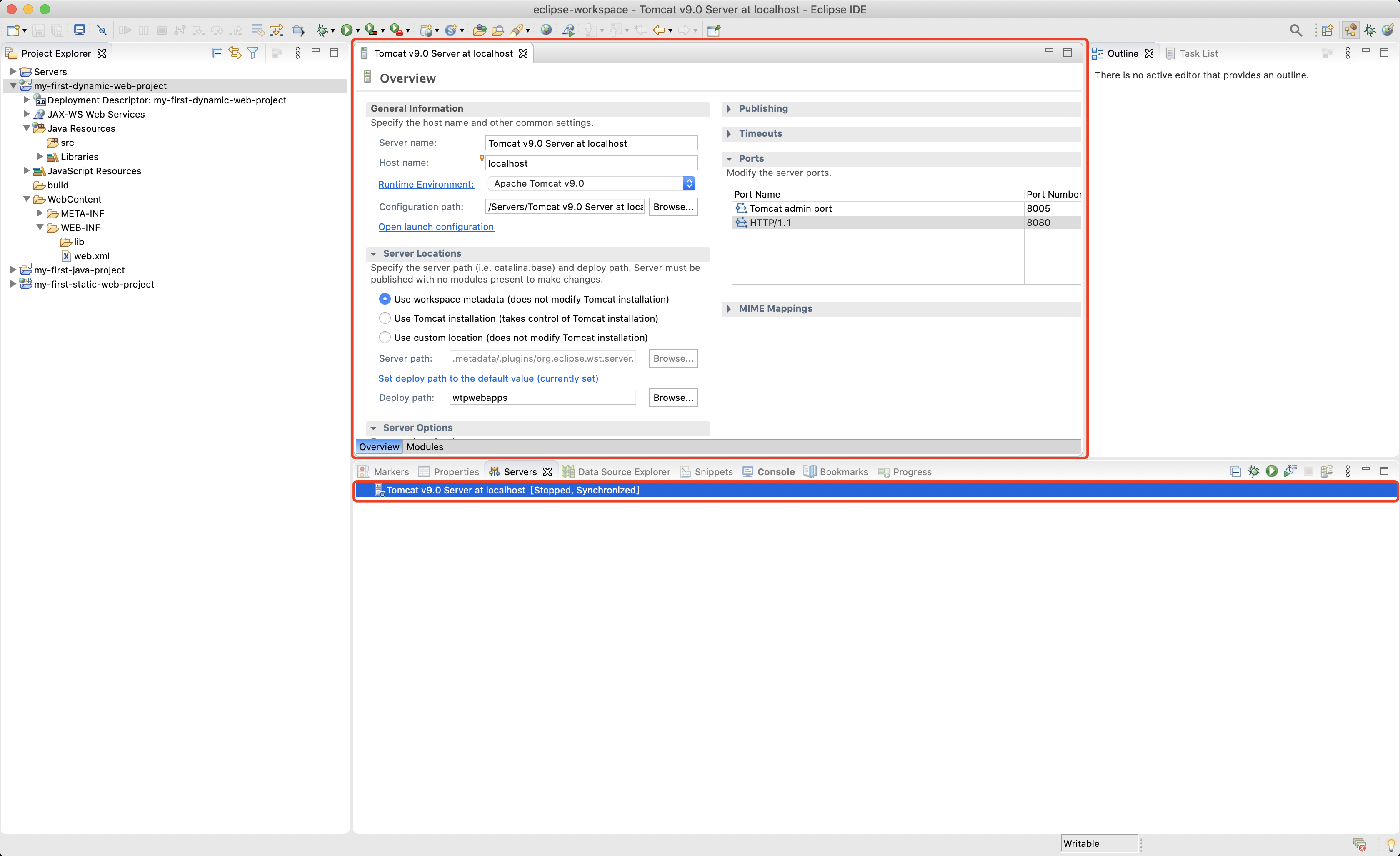Viewport: 1400px width, 856px height.
Task: Click the Deploy path text field
Action: coord(542,398)
